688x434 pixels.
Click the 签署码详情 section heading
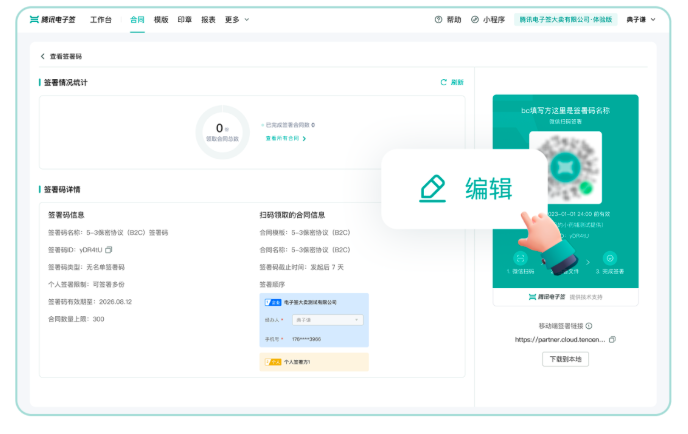coord(62,190)
